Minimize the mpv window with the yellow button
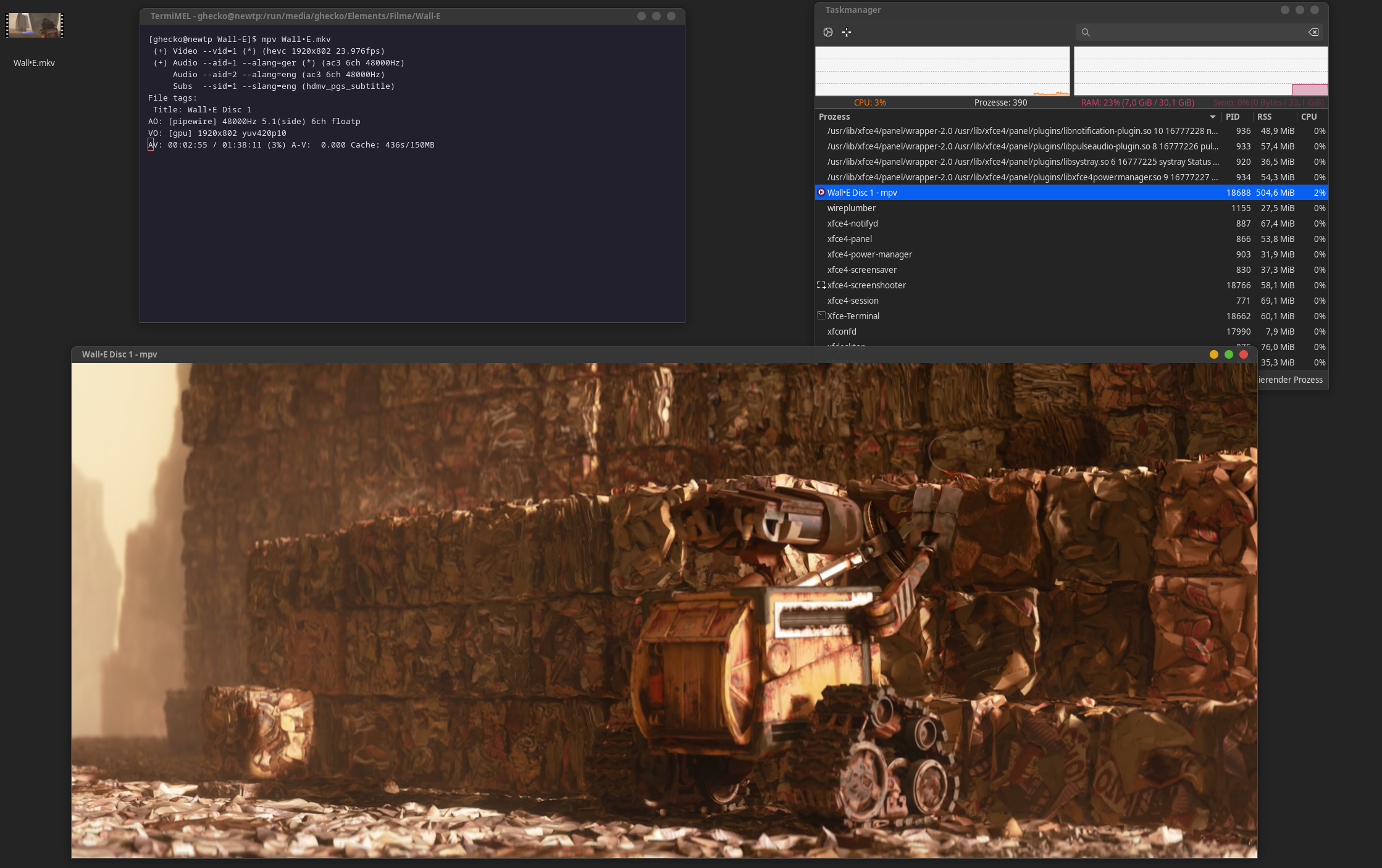 (1214, 354)
